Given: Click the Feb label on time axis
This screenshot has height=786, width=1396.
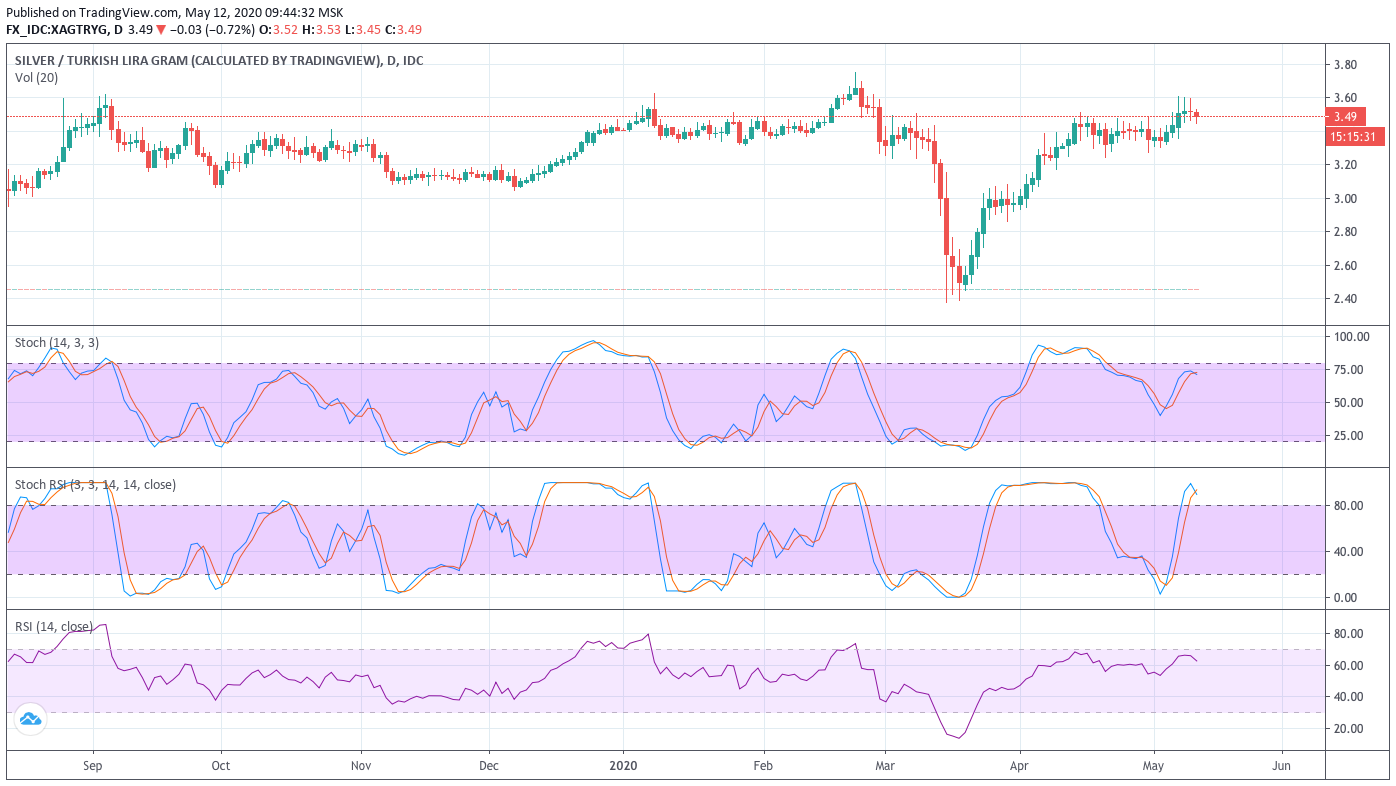Looking at the screenshot, I should [764, 766].
